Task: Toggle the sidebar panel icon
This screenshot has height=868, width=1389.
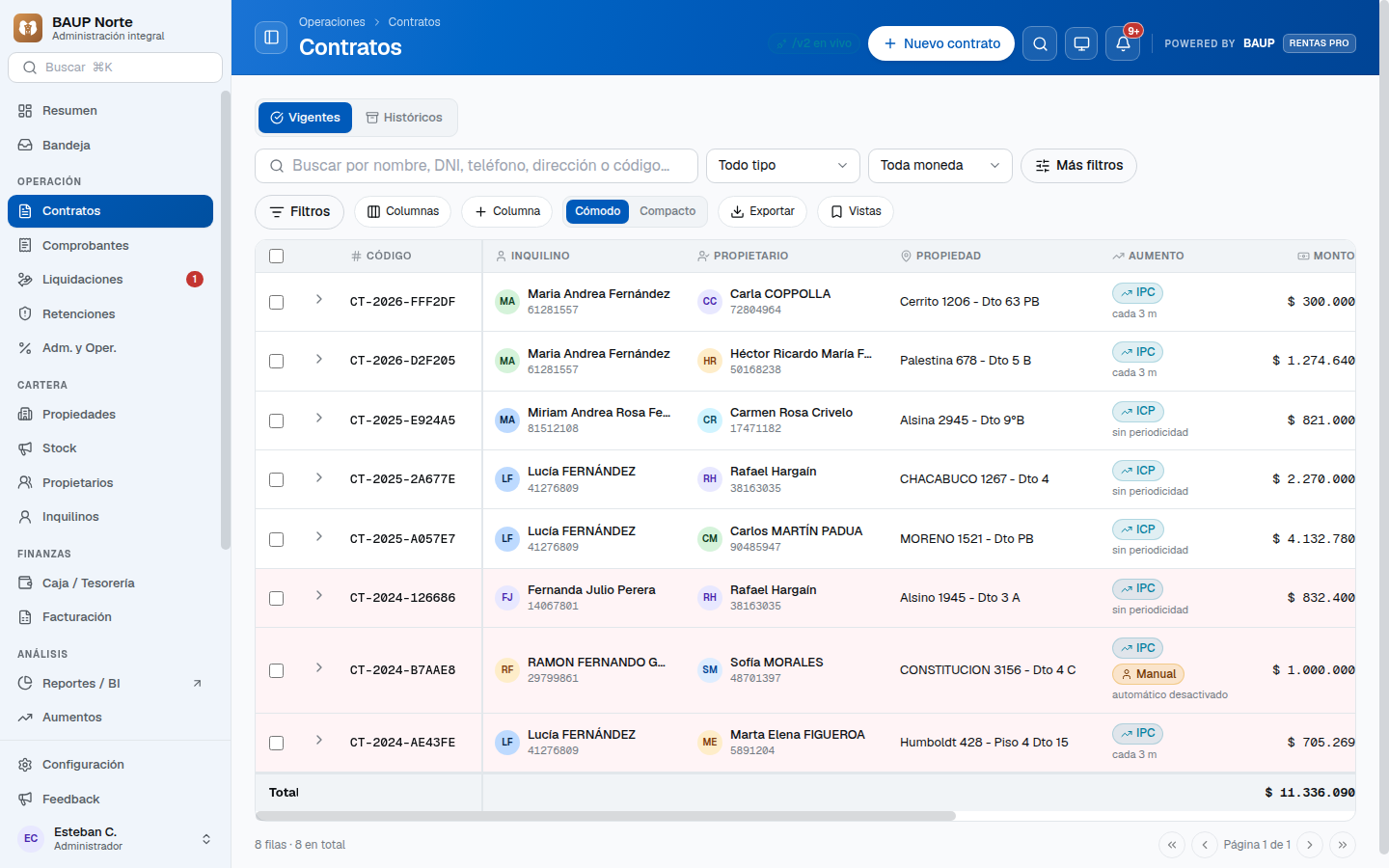Action: pos(271,38)
